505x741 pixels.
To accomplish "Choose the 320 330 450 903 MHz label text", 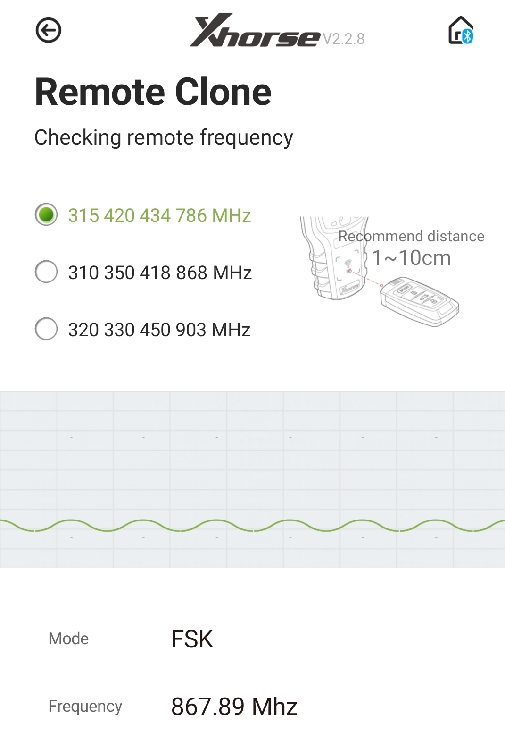I will click(x=159, y=329).
